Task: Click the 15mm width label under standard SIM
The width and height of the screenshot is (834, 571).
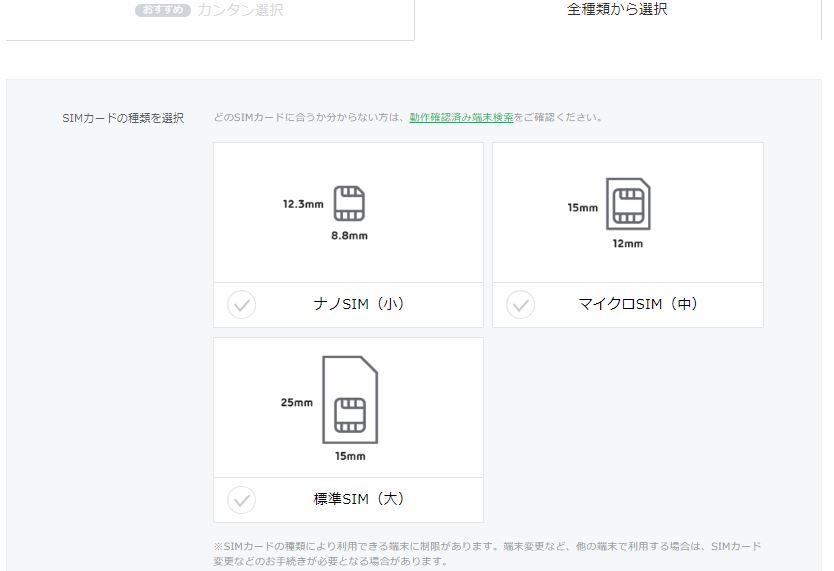Action: tap(350, 456)
